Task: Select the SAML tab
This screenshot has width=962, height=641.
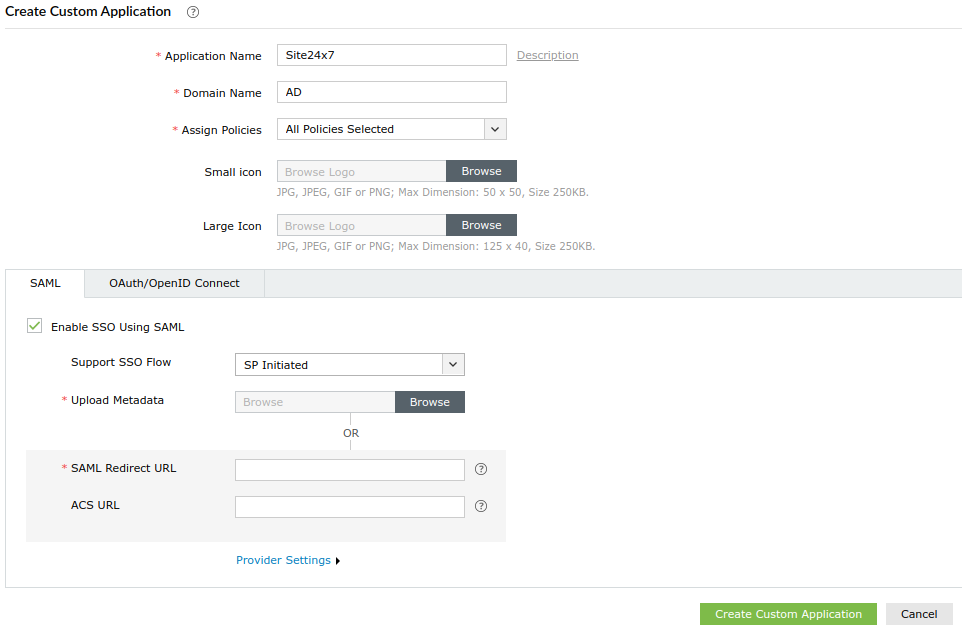Action: click(45, 283)
